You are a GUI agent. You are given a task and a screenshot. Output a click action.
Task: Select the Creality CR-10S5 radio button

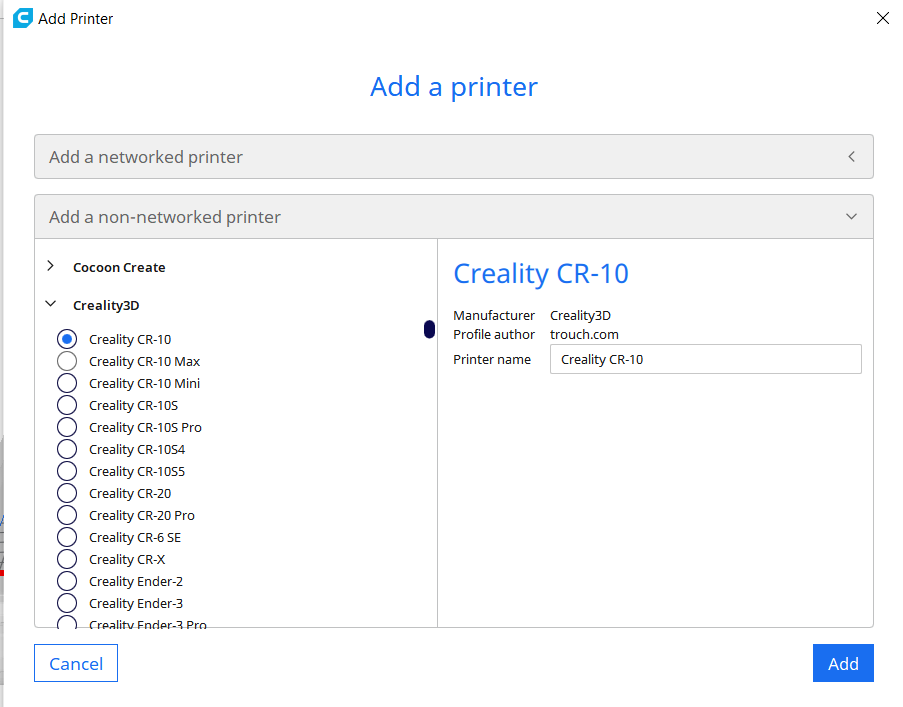(67, 471)
